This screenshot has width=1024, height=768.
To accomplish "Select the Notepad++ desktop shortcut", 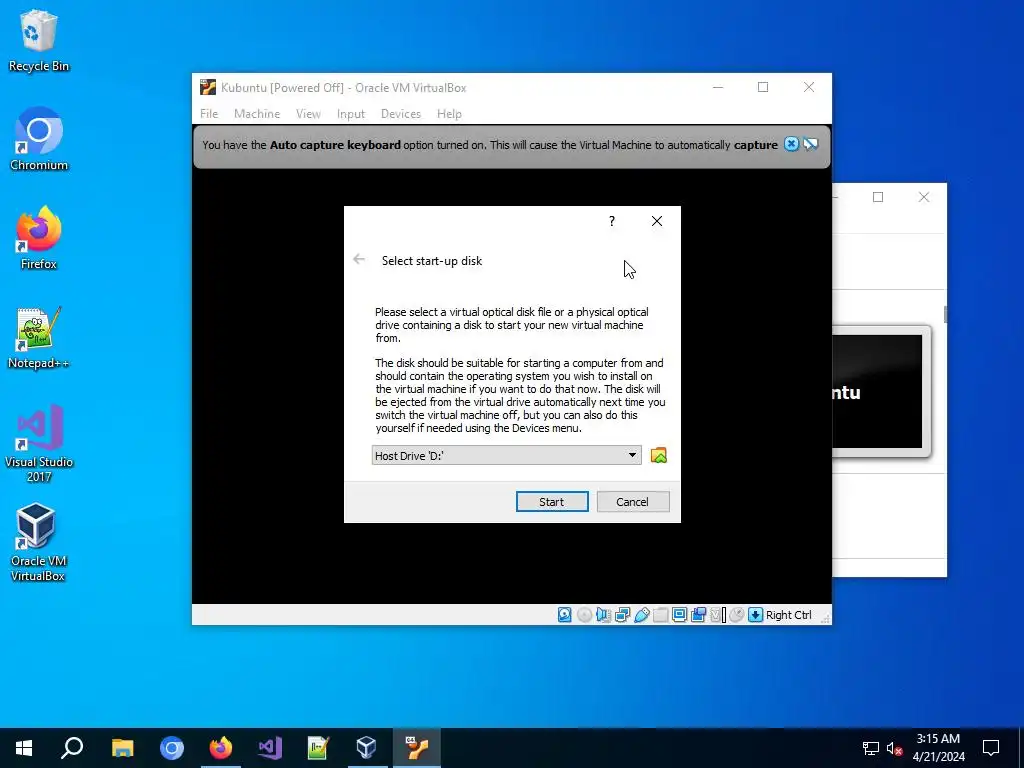I will click(x=39, y=338).
